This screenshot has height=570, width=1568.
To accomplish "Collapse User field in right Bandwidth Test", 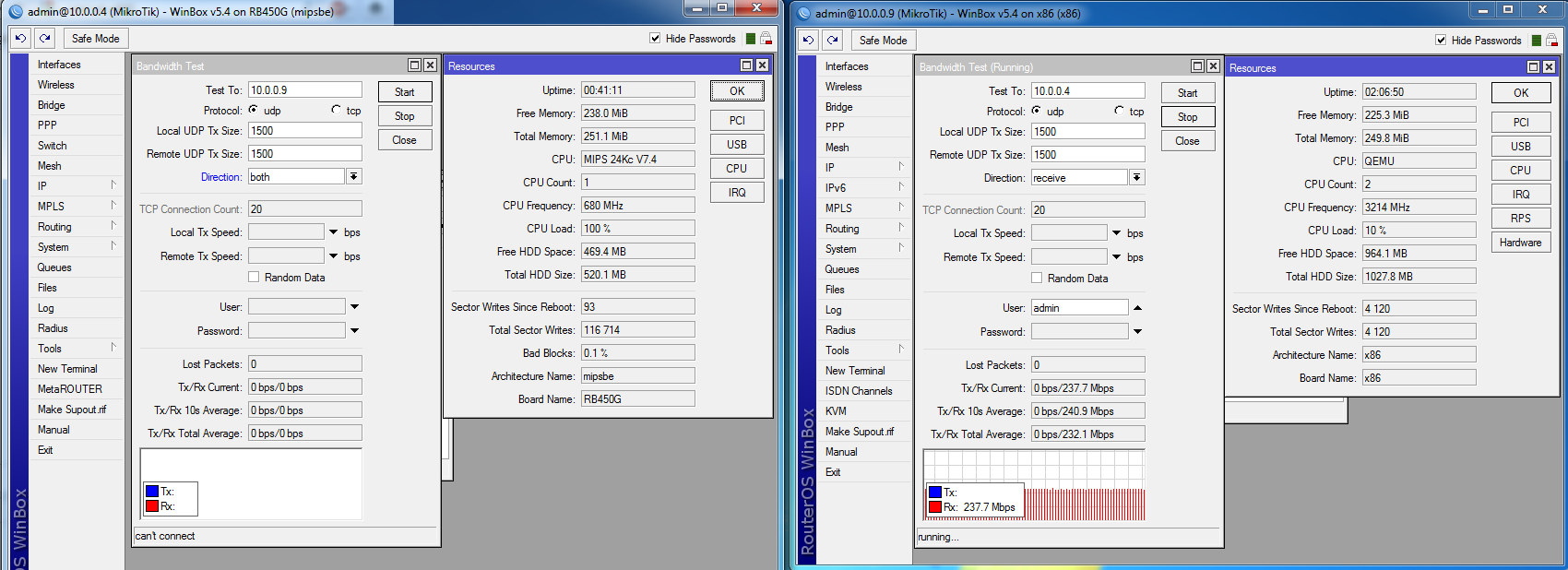I will pos(1137,307).
